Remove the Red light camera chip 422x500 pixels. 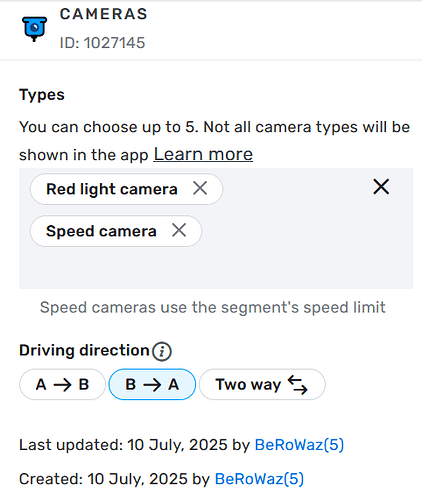pyautogui.click(x=200, y=188)
